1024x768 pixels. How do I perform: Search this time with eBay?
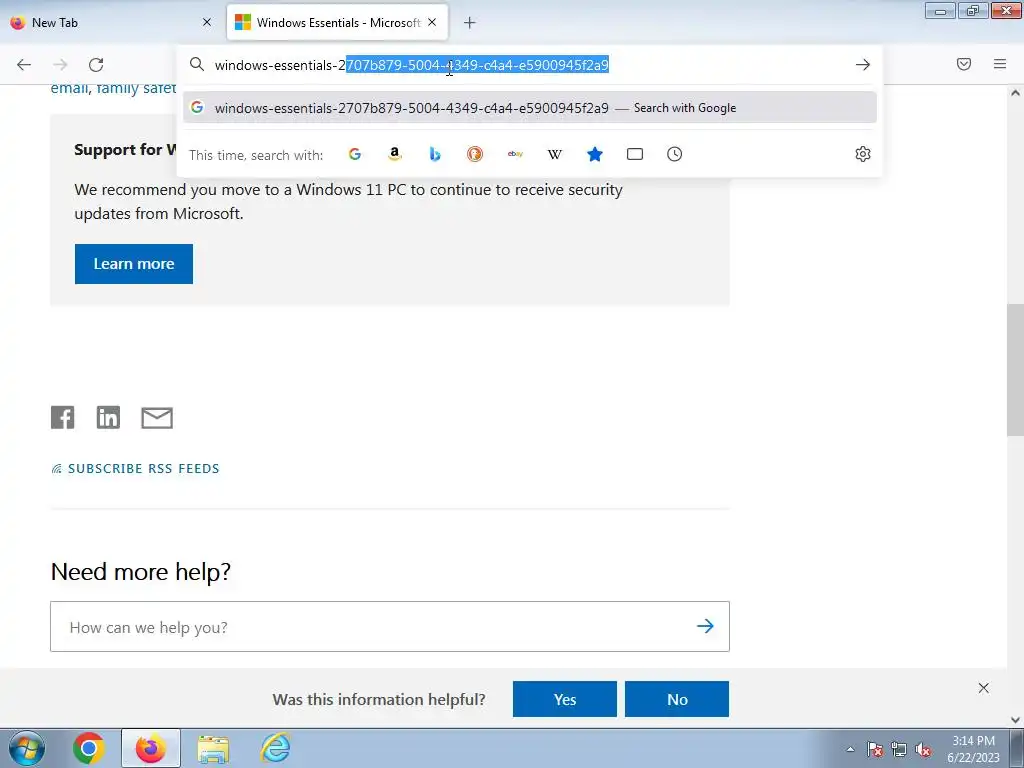tap(515, 154)
